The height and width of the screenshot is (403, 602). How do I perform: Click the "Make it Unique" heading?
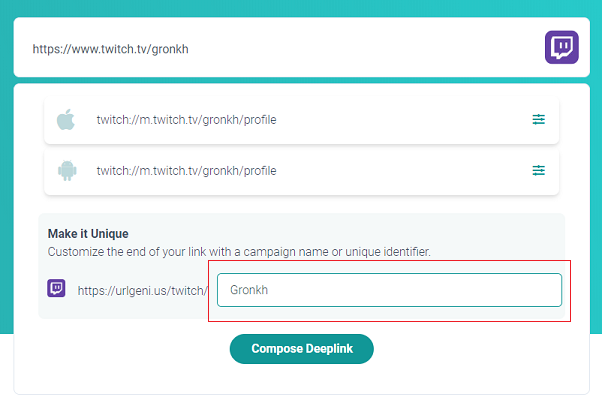click(x=88, y=234)
